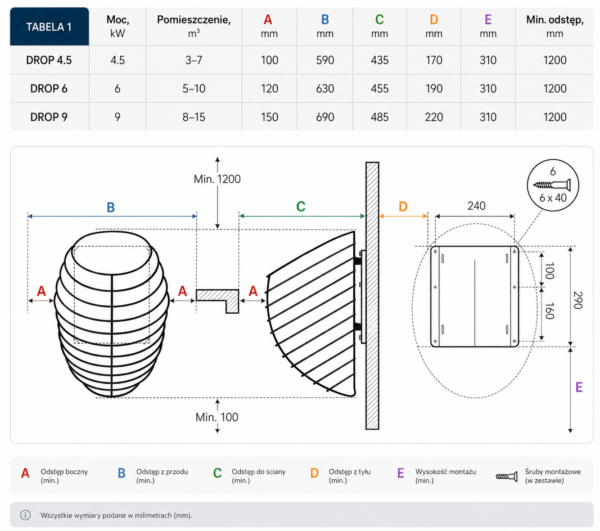The image size is (600, 531).
Task: Click value 170 in the DROP 4.5 row
Action: [434, 60]
